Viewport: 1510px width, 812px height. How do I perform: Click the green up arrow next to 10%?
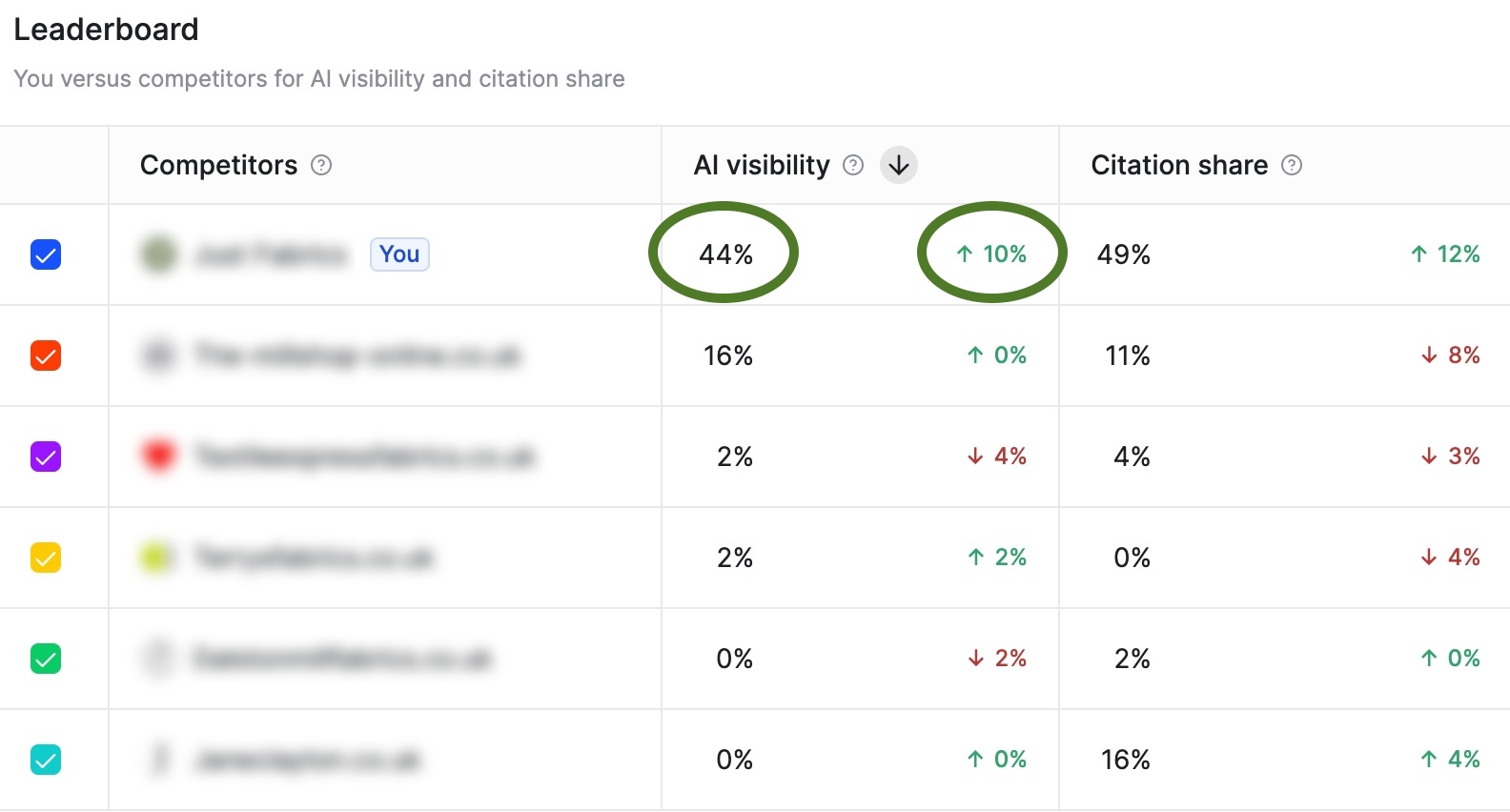click(x=963, y=254)
